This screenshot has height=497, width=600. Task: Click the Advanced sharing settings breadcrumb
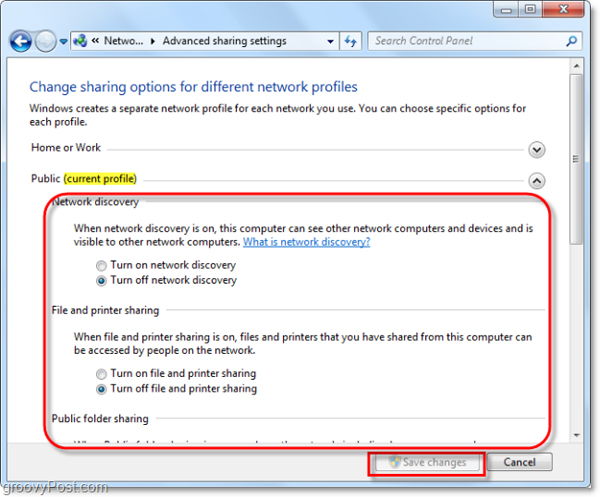[x=225, y=41]
